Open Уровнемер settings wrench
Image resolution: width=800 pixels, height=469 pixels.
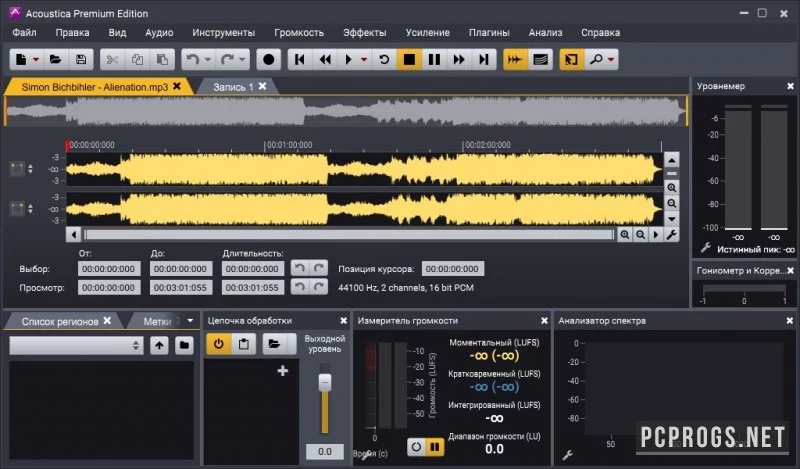coord(705,248)
